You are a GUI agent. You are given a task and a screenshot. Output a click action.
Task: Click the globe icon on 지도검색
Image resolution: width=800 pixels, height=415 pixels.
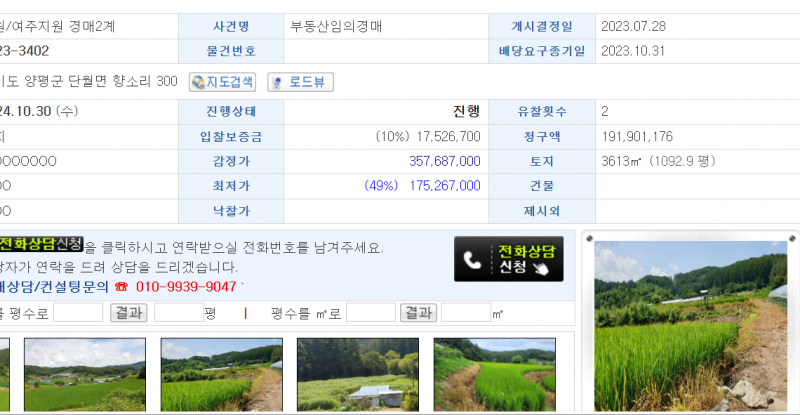point(198,82)
